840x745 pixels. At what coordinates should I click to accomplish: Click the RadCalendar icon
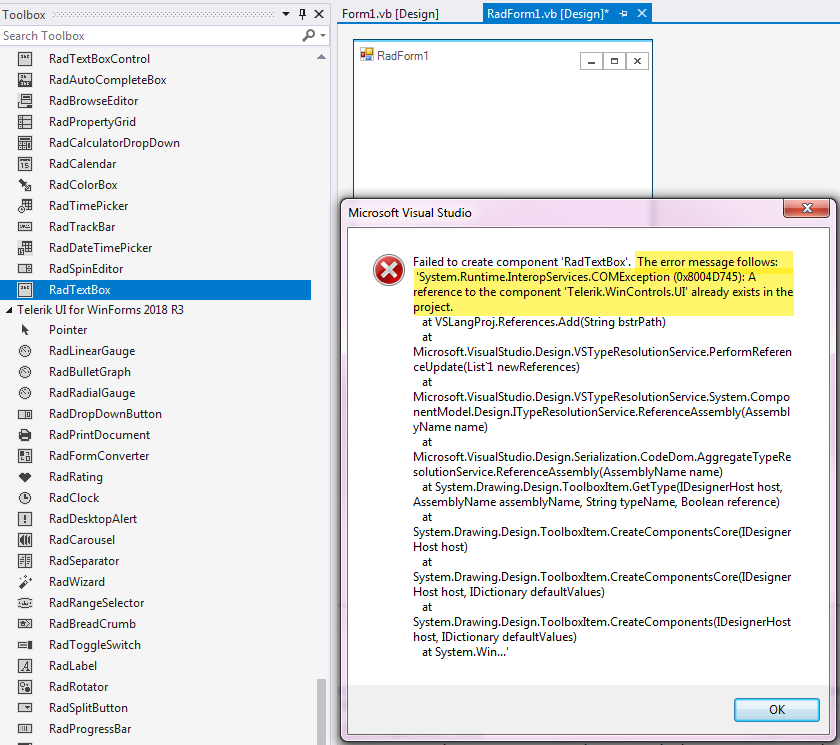coord(25,164)
